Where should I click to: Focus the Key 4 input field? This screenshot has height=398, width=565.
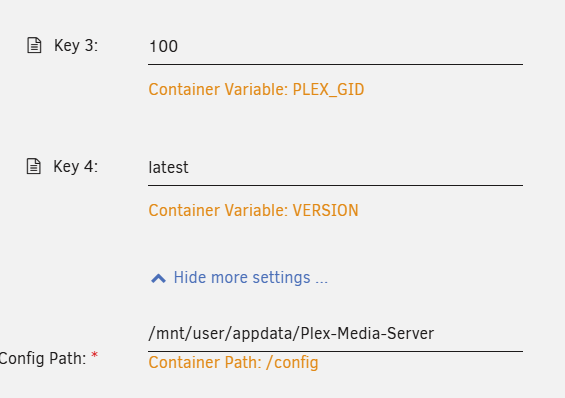click(x=335, y=168)
